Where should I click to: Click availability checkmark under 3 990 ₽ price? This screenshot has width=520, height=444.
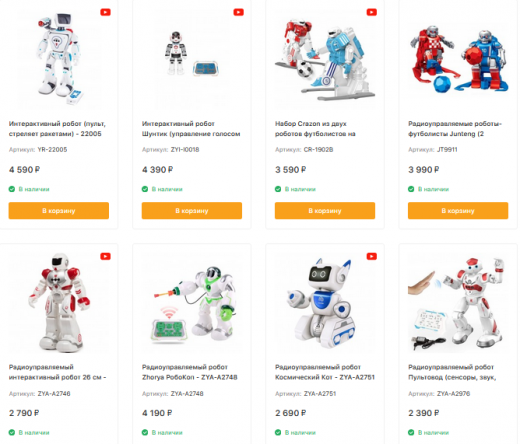[411, 189]
